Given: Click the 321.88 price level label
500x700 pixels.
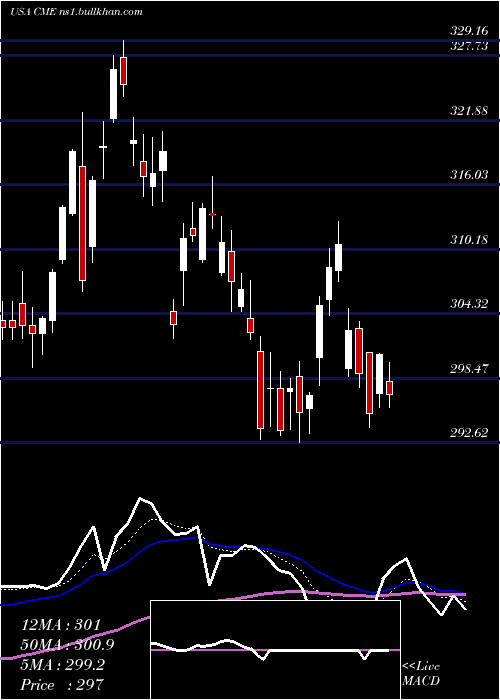Looking at the screenshot, I should (x=469, y=111).
